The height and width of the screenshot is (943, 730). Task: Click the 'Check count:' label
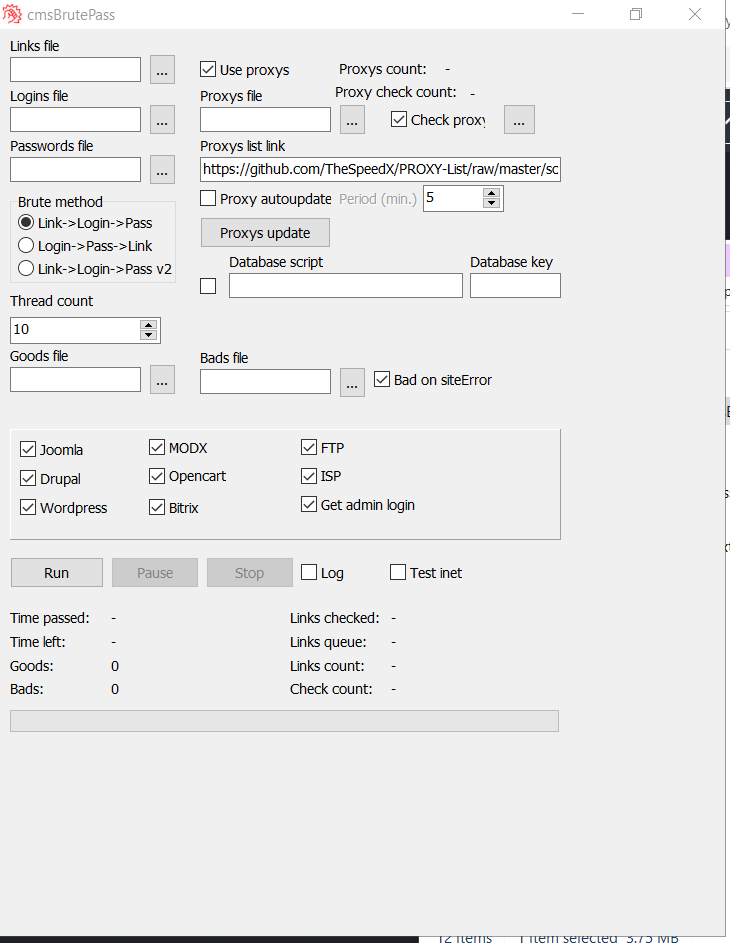[331, 689]
